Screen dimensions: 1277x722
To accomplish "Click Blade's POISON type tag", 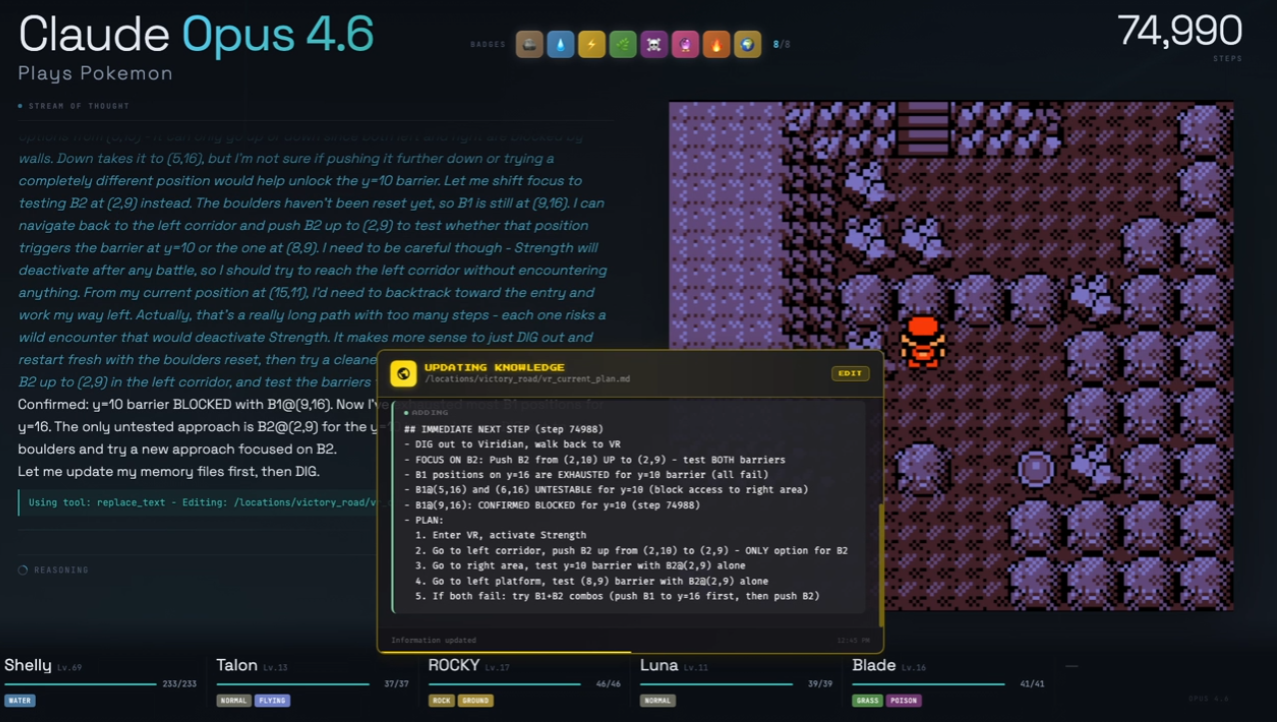I will tap(905, 701).
